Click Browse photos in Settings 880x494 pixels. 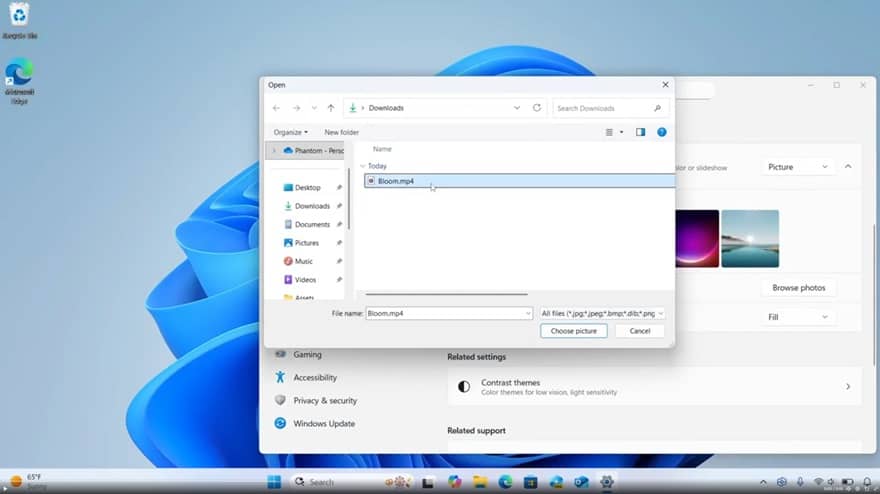tap(799, 287)
